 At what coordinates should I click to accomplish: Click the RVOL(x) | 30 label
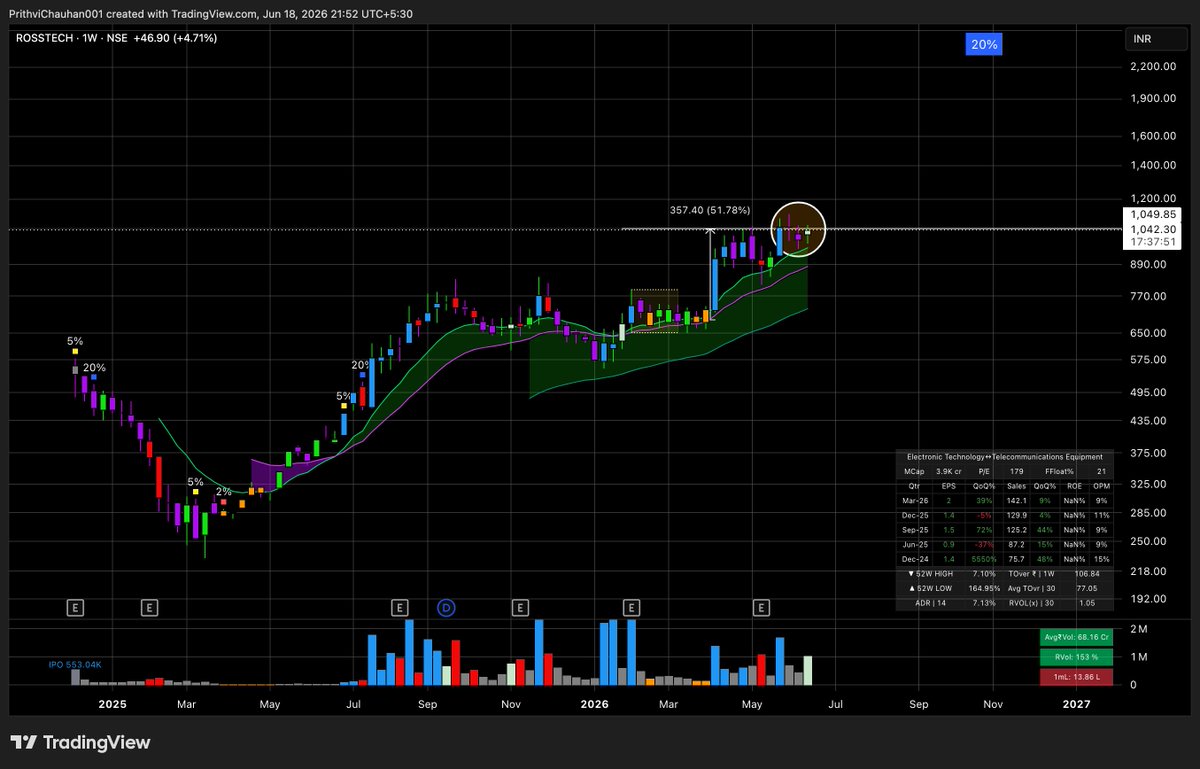(x=1031, y=603)
